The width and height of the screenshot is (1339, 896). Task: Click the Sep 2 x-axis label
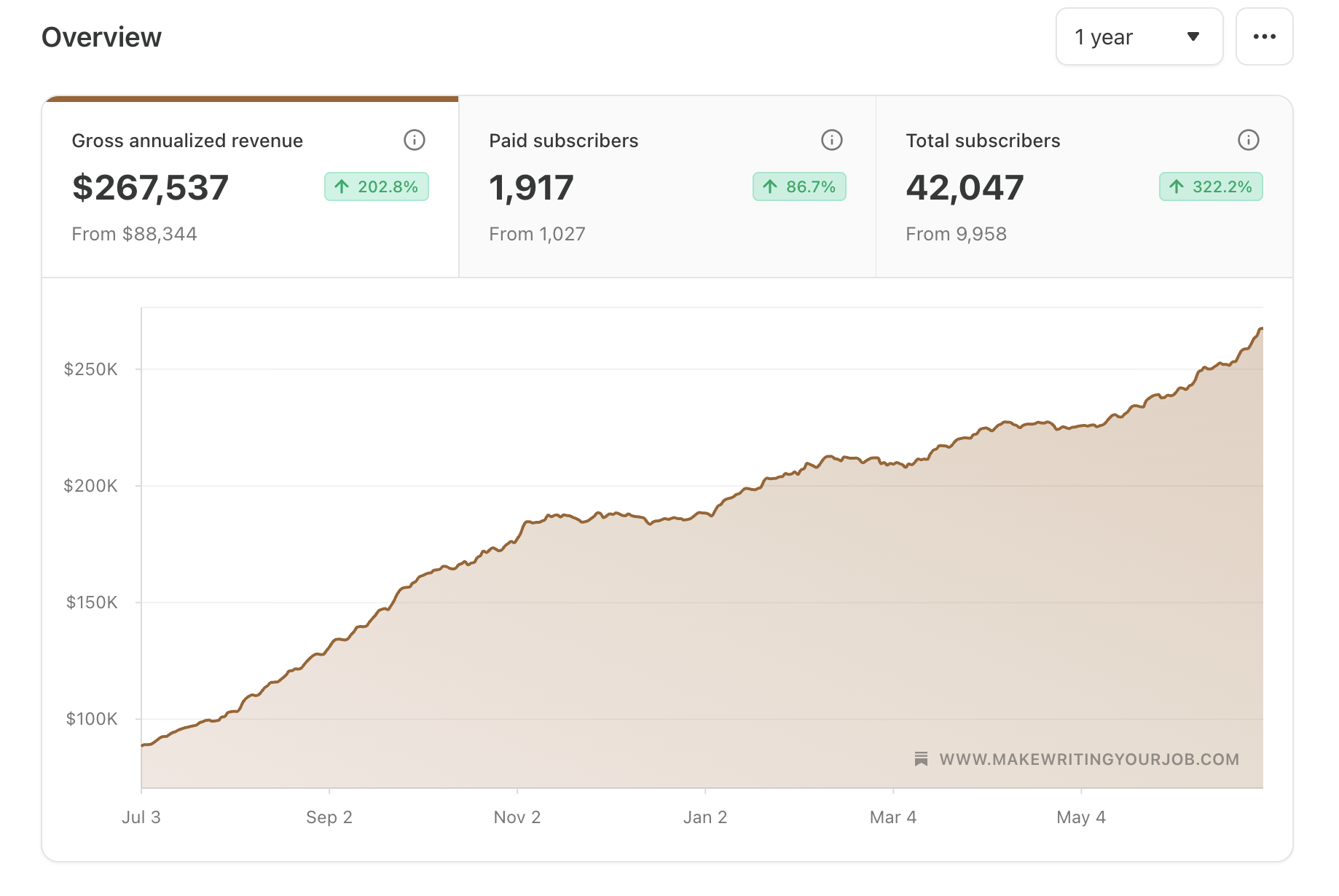[x=329, y=817]
